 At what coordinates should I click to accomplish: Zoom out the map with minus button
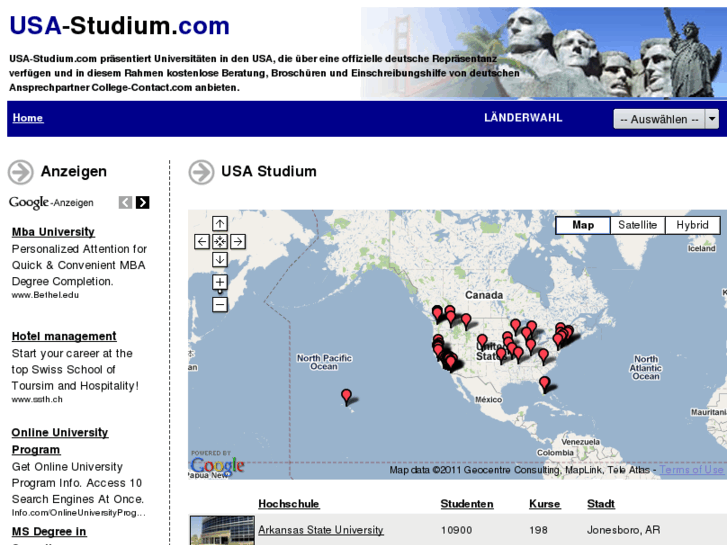pos(220,305)
